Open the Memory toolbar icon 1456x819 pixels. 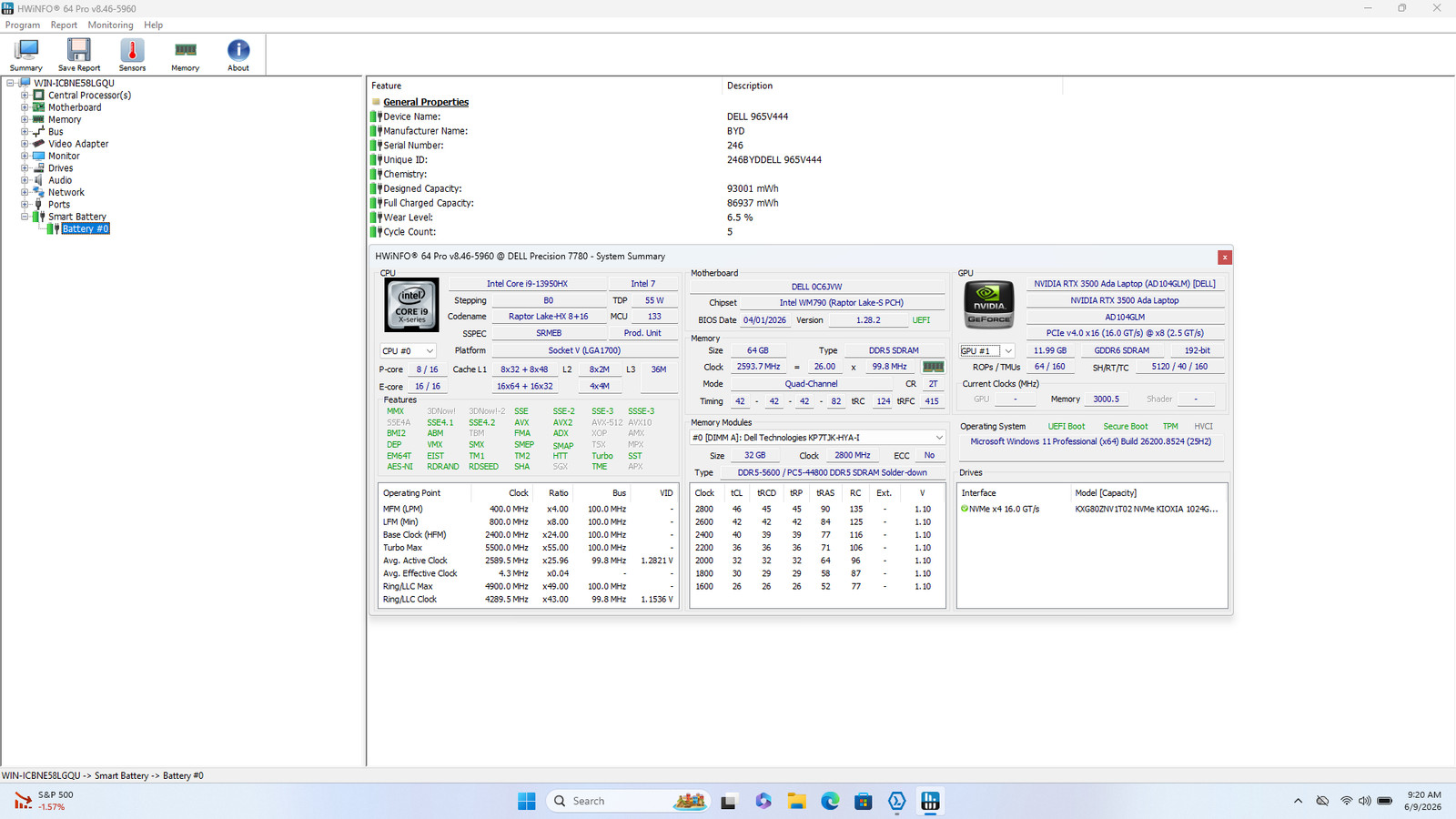coord(186,55)
